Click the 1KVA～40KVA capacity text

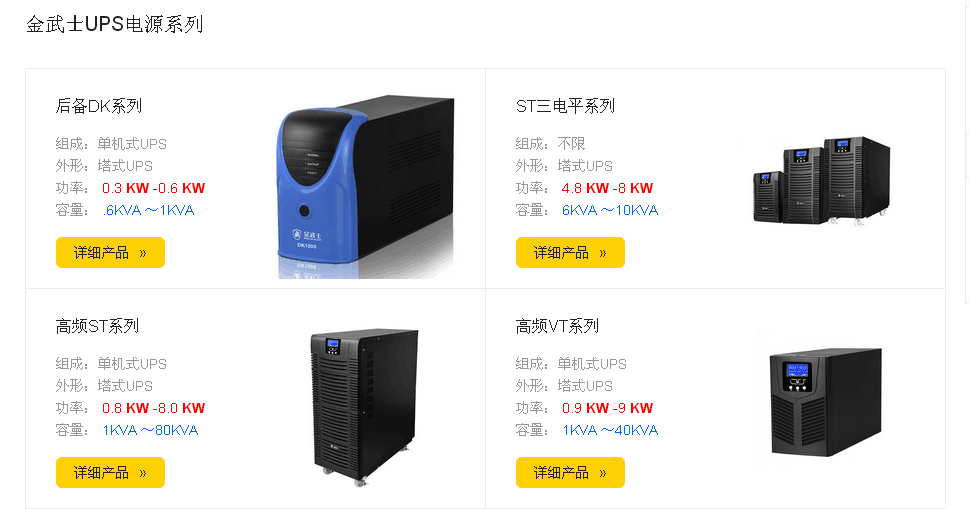pos(610,430)
